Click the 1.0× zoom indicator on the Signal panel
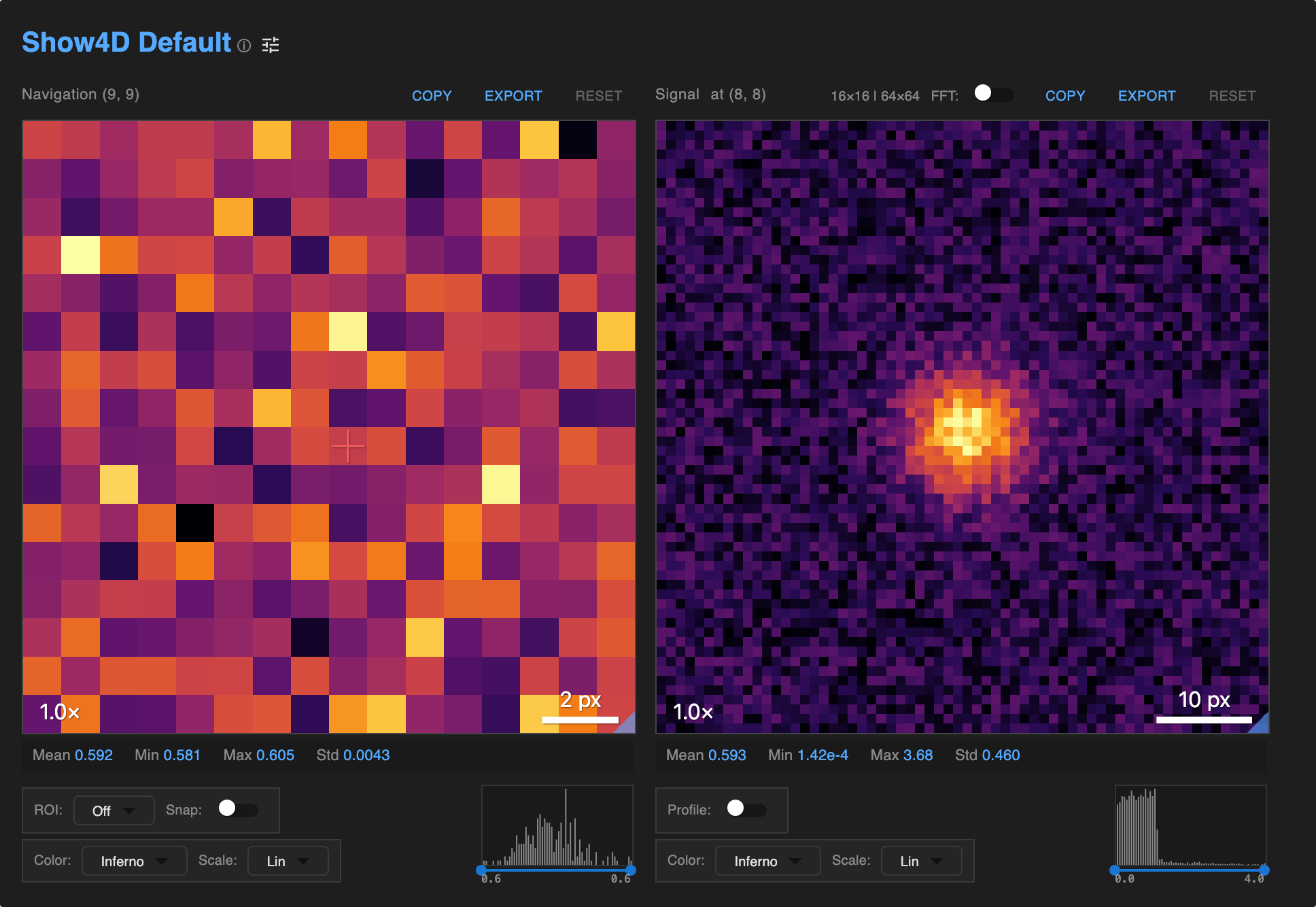This screenshot has height=907, width=1316. pyautogui.click(x=692, y=713)
